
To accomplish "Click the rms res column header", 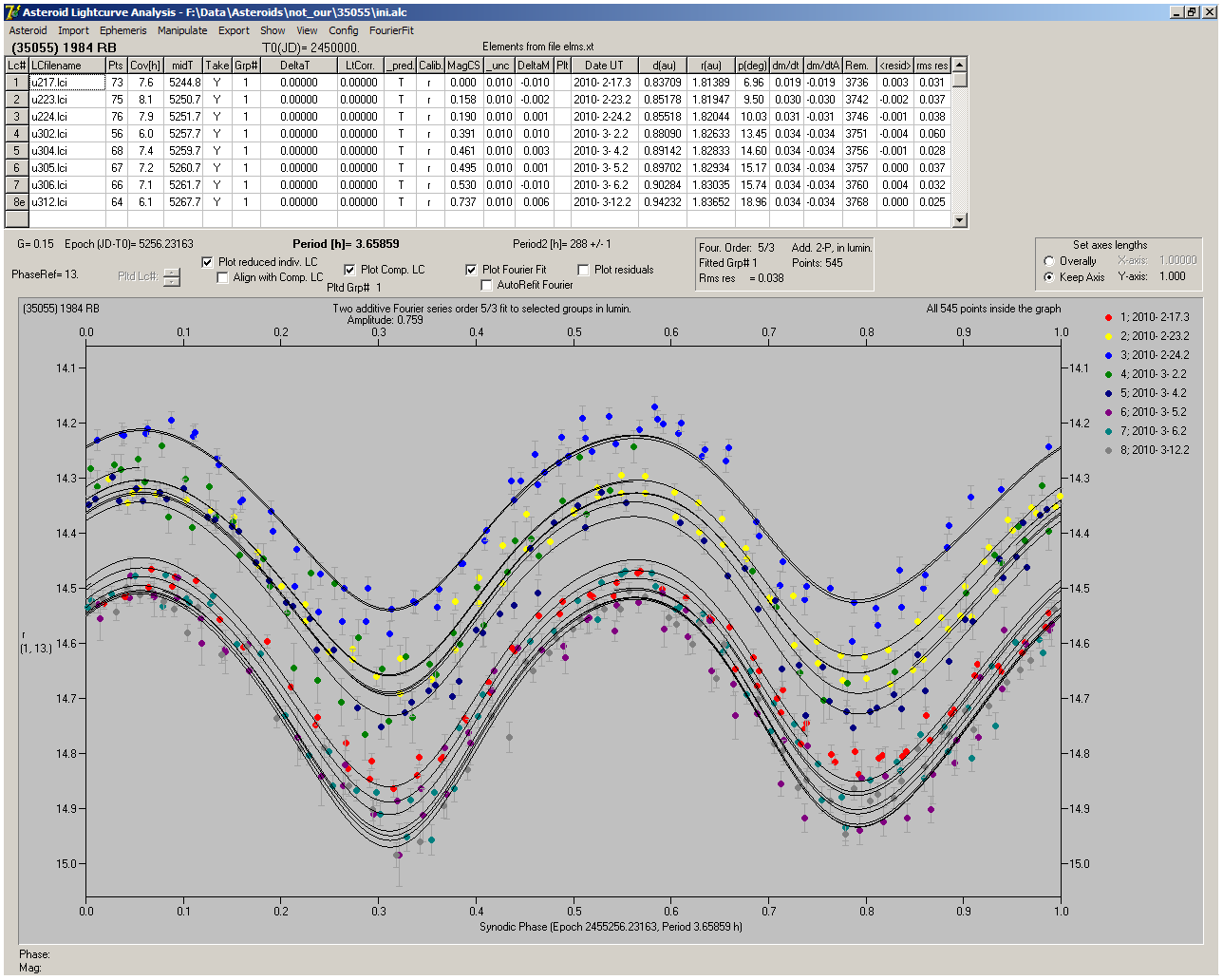I will click(932, 66).
